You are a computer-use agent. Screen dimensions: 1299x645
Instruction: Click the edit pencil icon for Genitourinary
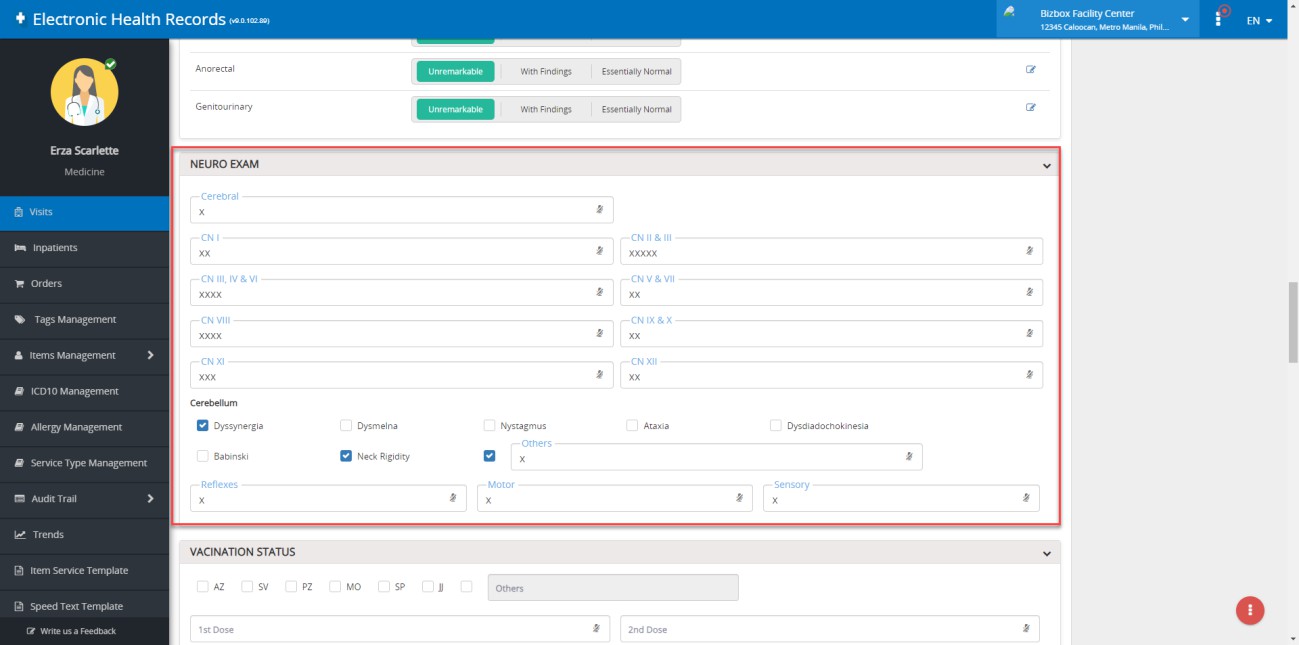(x=1031, y=108)
